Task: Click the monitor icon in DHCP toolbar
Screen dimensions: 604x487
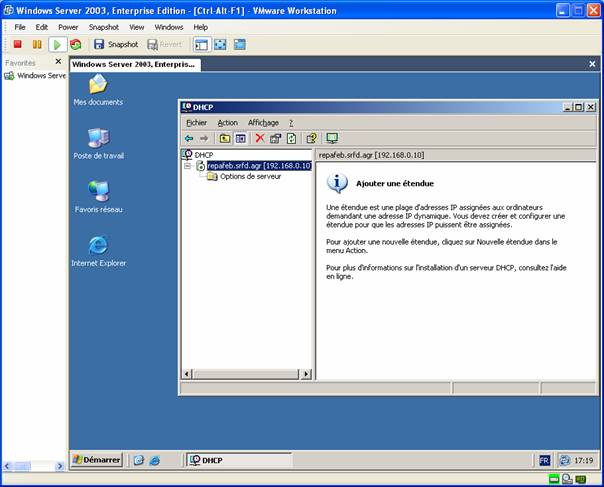Action: (332, 138)
